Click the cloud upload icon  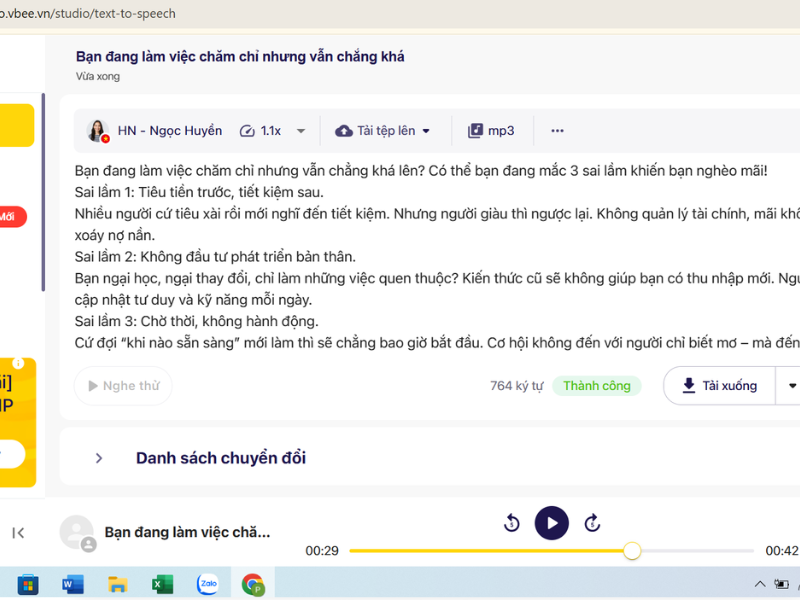344,131
